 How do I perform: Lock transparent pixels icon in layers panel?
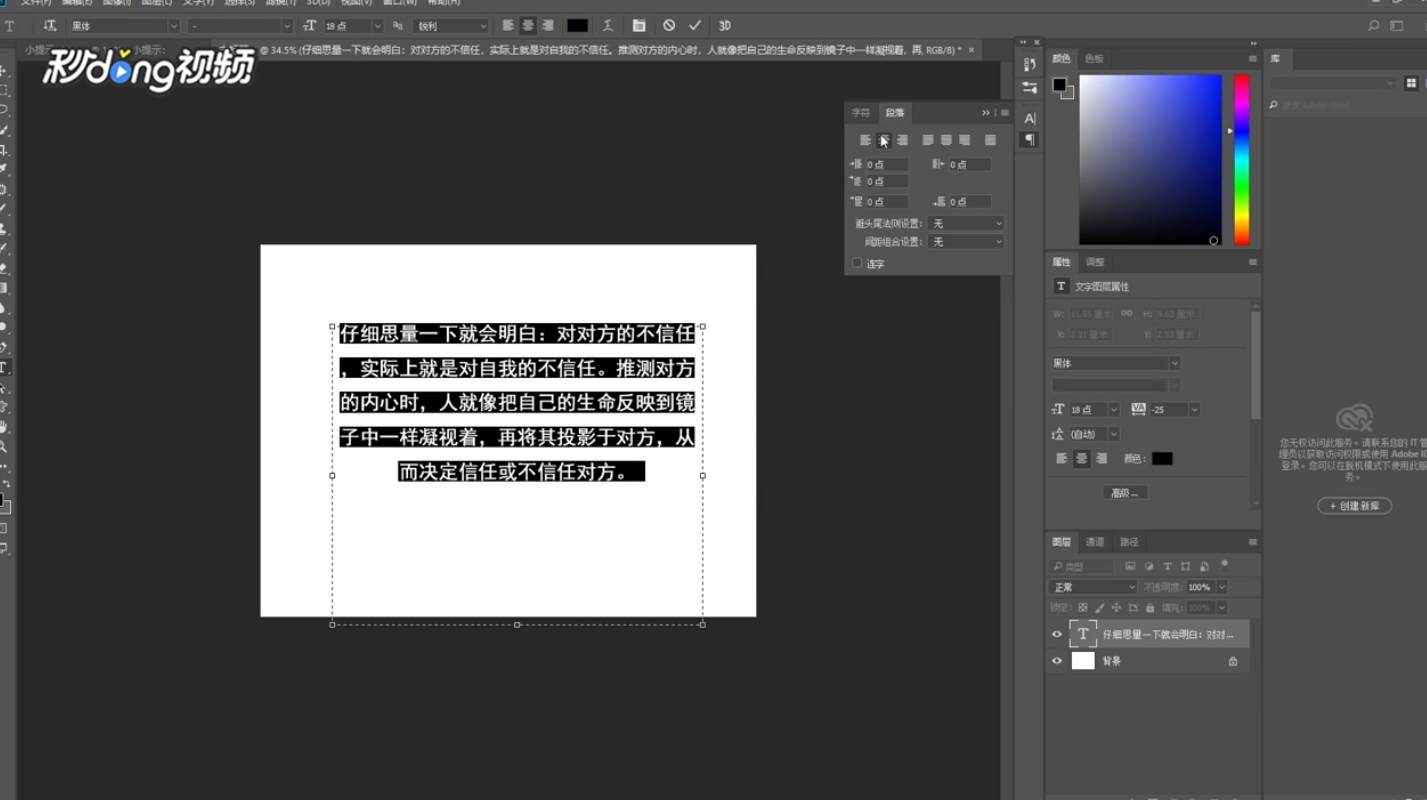pos(1083,608)
